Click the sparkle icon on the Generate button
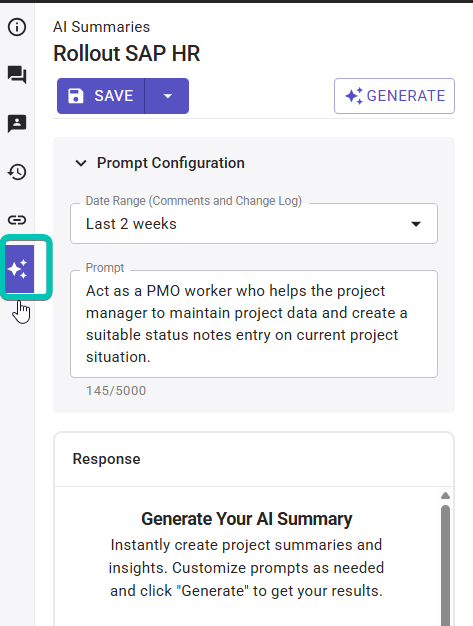The width and height of the screenshot is (473, 626). coord(354,96)
